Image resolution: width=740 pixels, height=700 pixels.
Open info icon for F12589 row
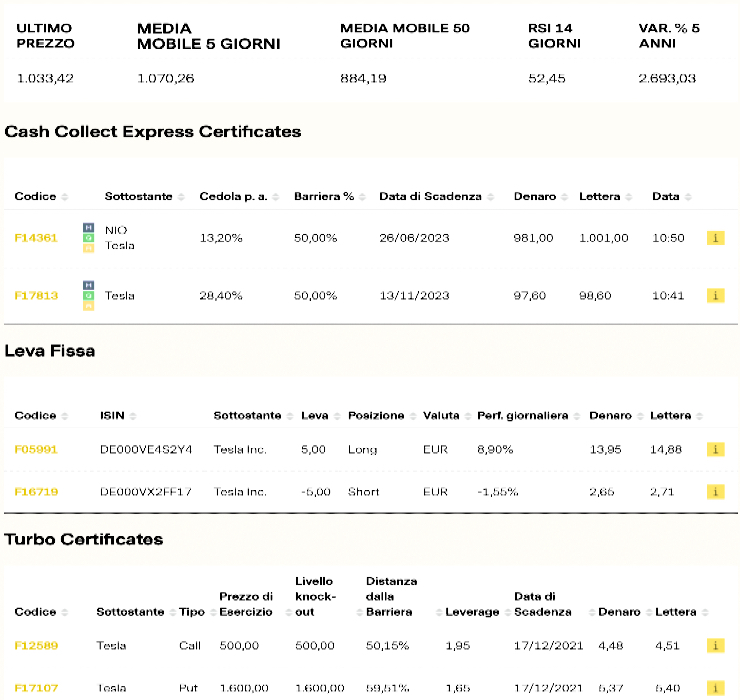click(x=715, y=646)
